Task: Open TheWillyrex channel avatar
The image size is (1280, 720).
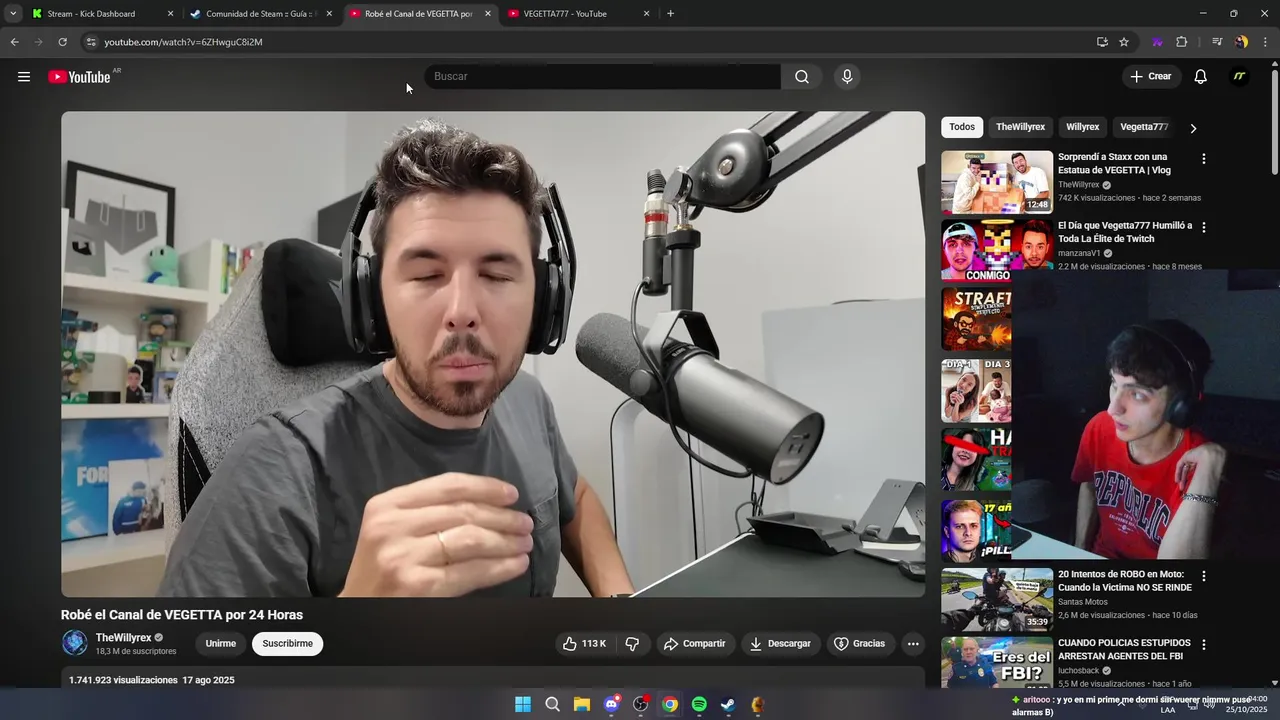Action: 75,643
